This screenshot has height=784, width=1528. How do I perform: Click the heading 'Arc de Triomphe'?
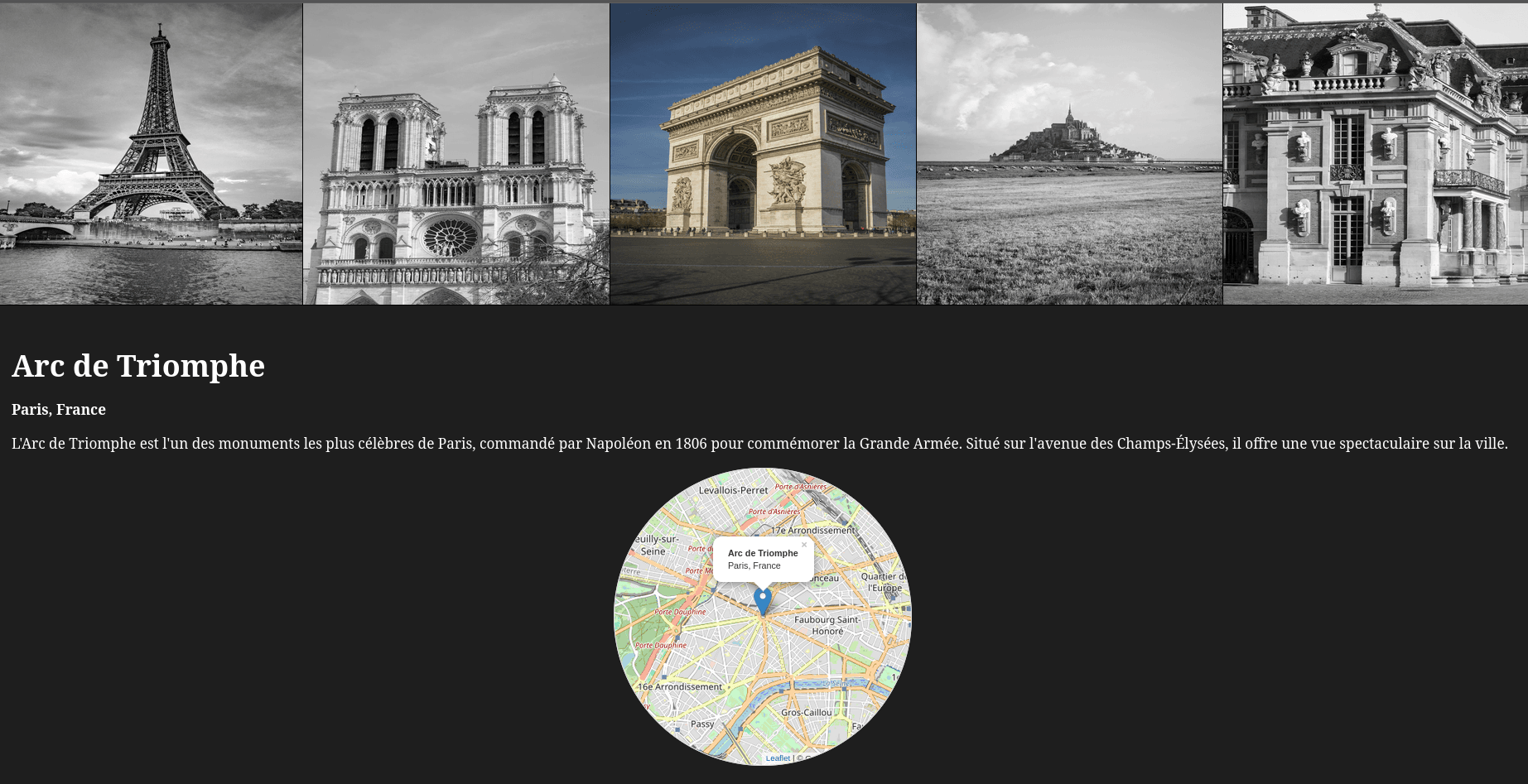pyautogui.click(x=137, y=365)
